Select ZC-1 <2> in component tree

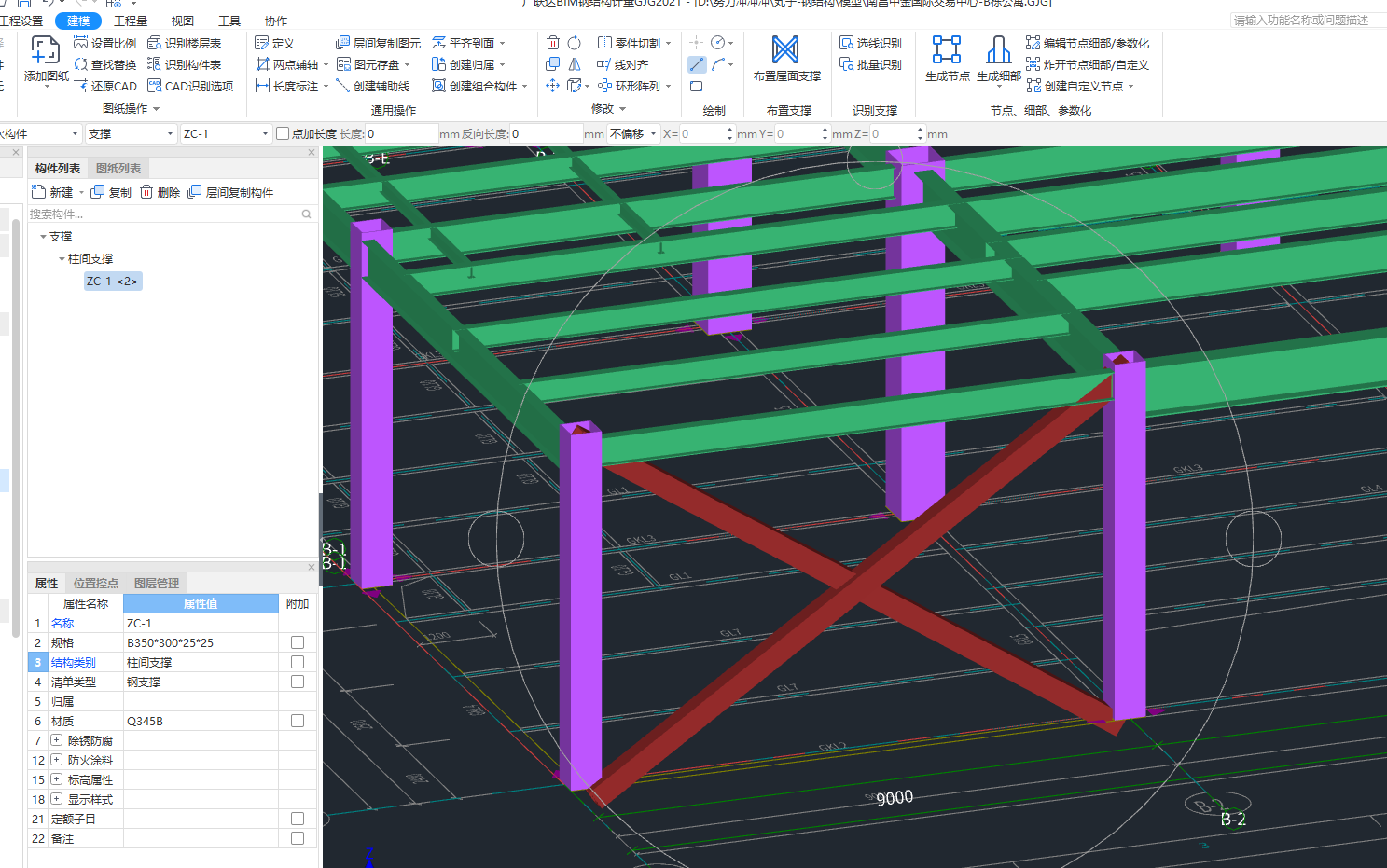pos(113,282)
